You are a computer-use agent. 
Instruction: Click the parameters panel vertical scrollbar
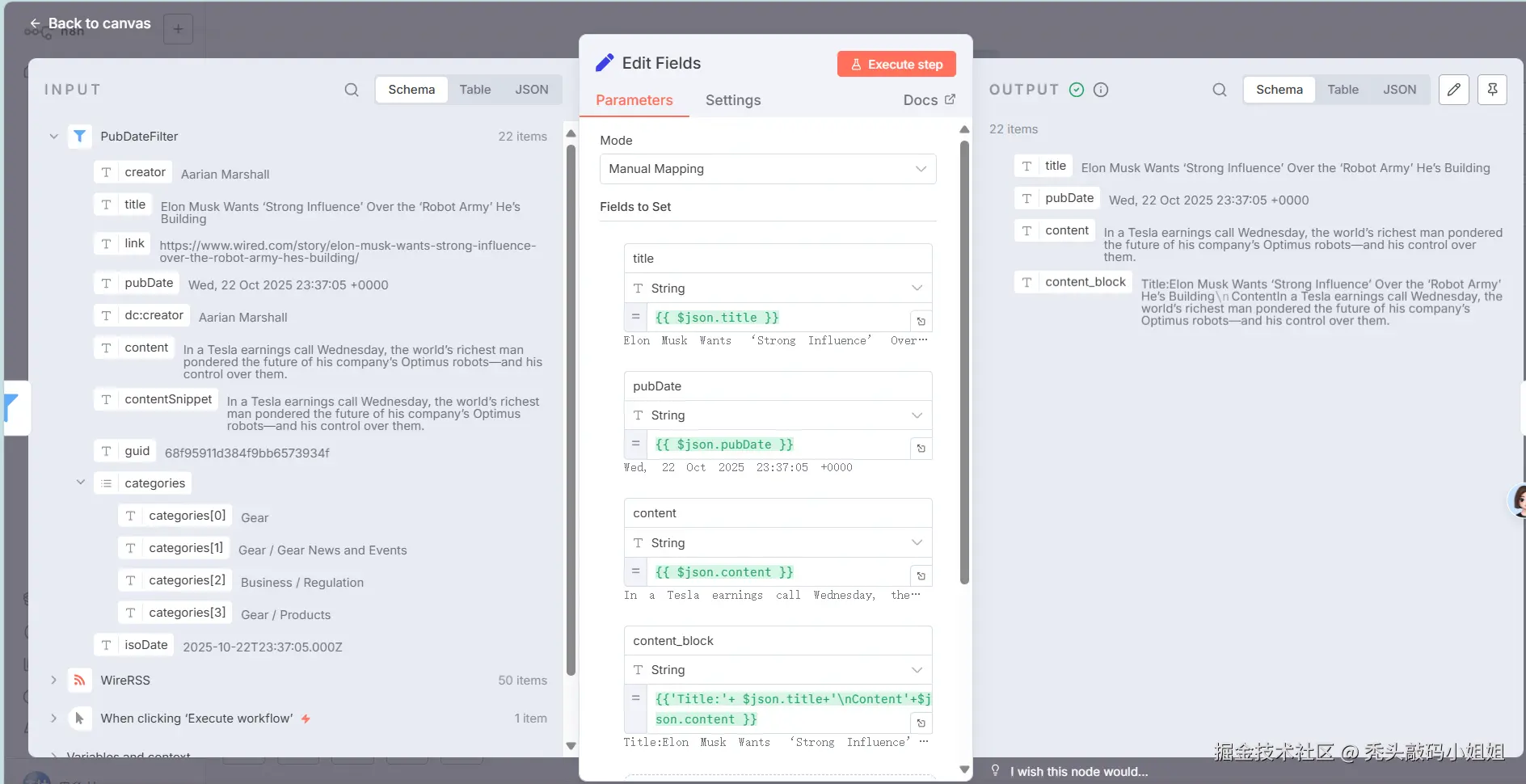point(964,362)
